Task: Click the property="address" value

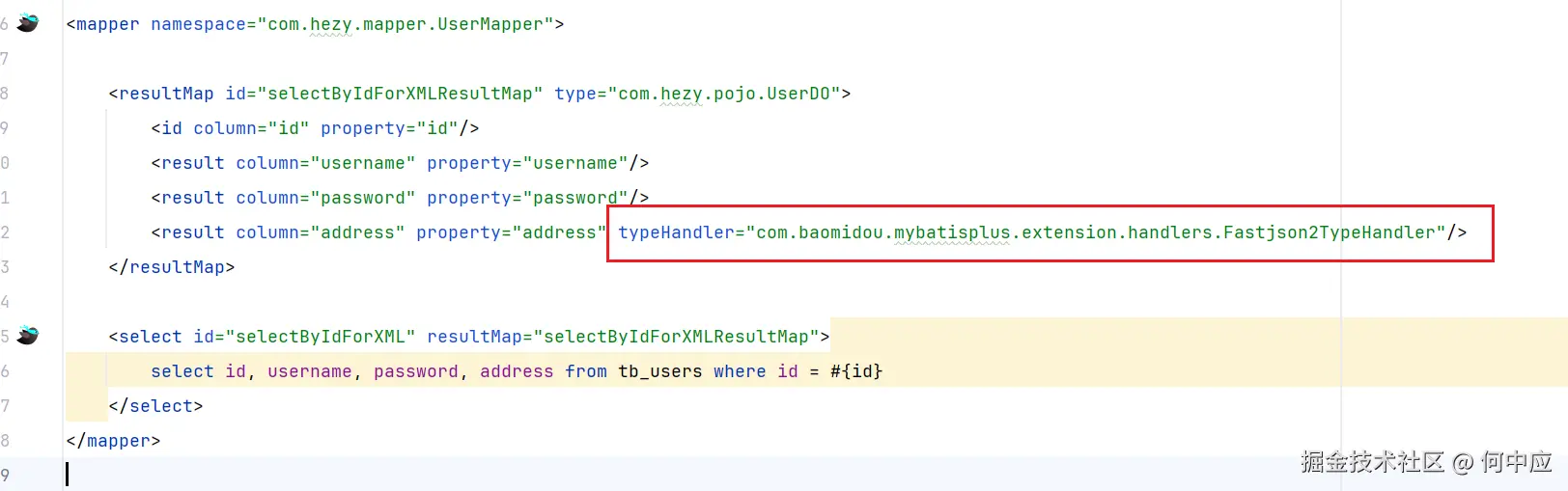Action: (559, 232)
